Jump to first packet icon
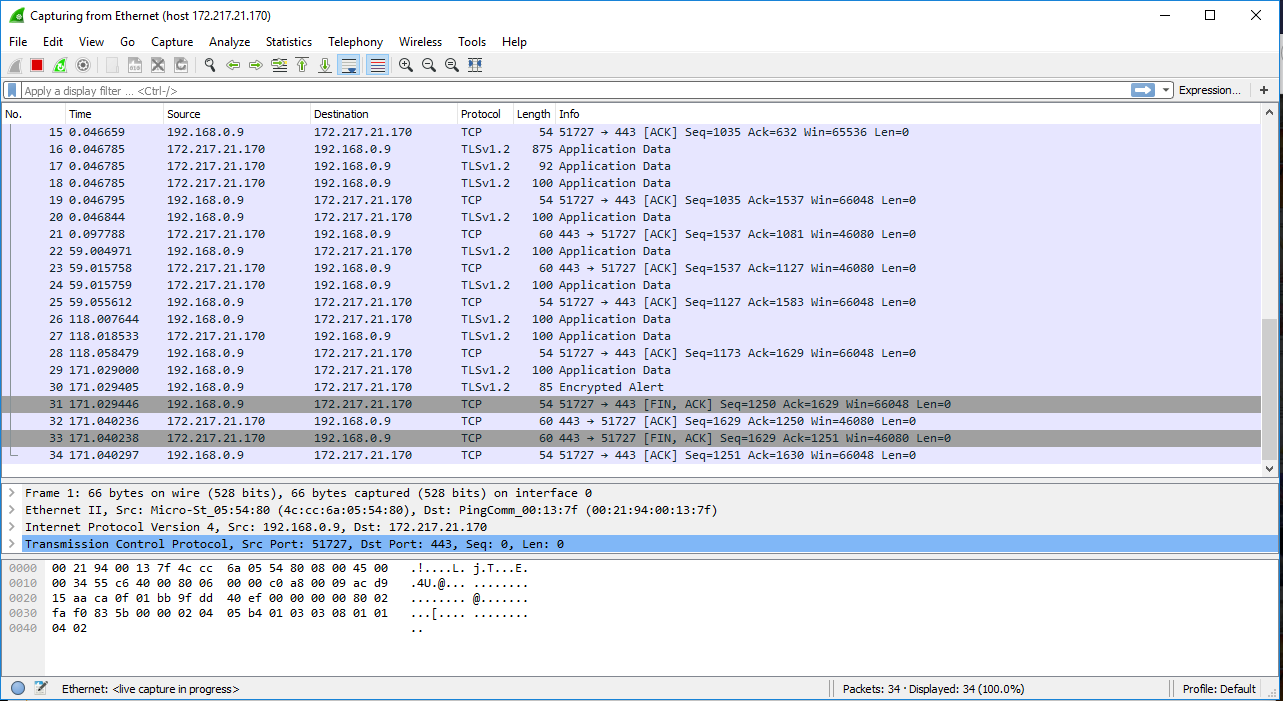The image size is (1283, 701). tap(302, 65)
